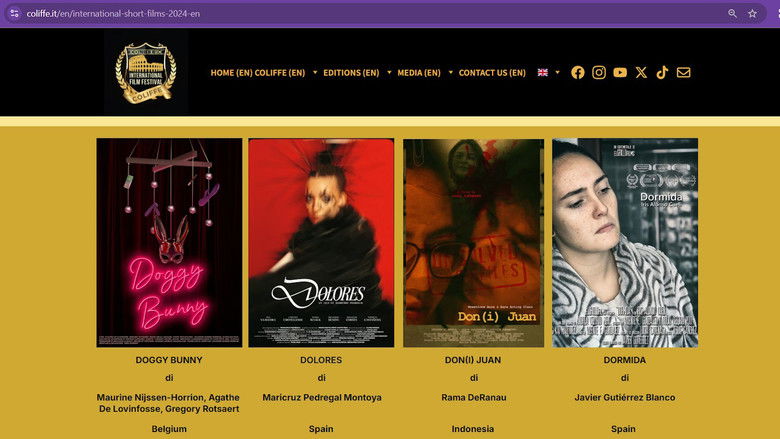Image resolution: width=780 pixels, height=439 pixels.
Task: Open the Don(i) Juan film poster
Action: tap(473, 242)
